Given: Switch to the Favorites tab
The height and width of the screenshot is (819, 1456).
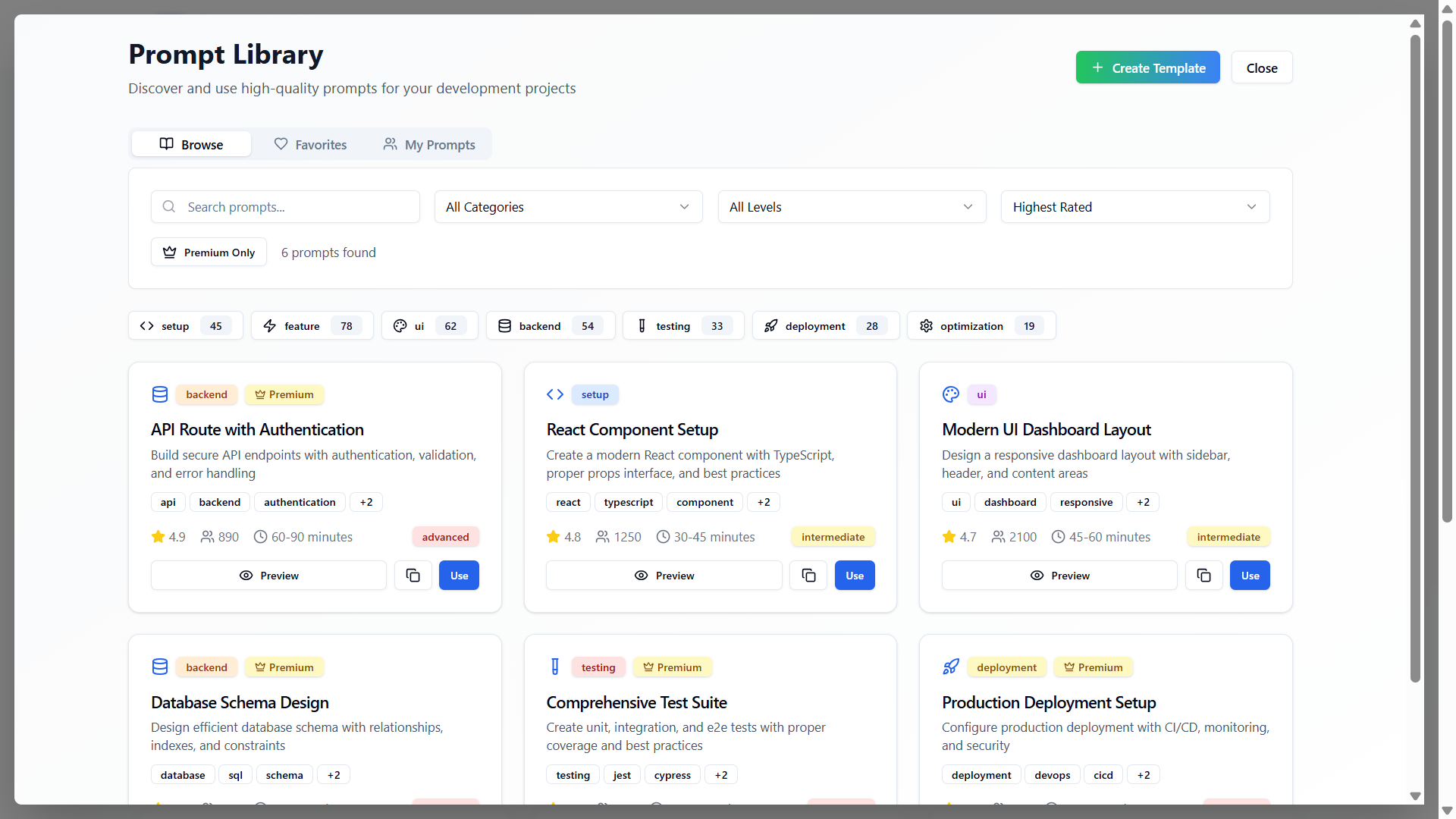Looking at the screenshot, I should [311, 144].
